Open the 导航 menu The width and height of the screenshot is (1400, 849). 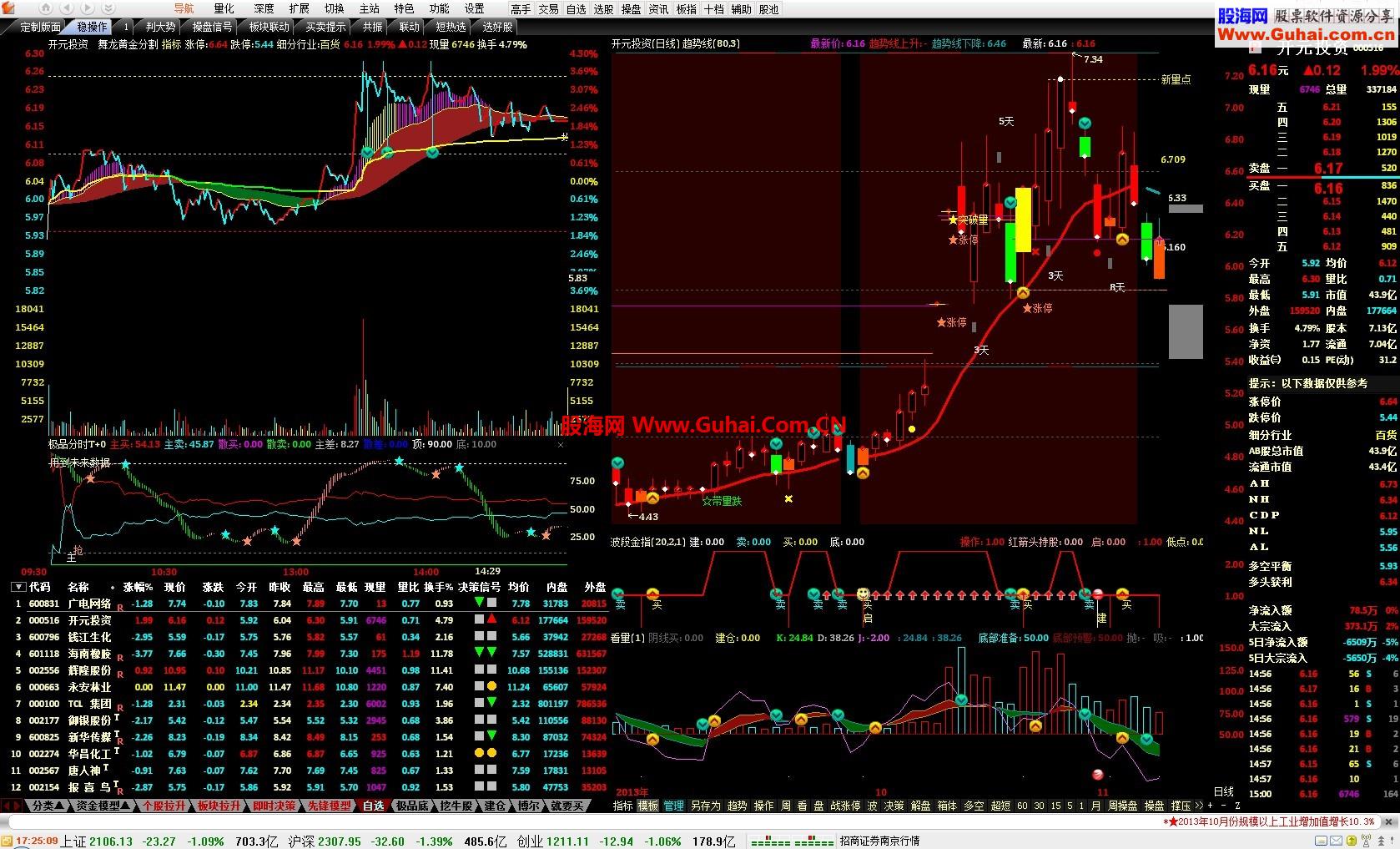click(x=184, y=8)
